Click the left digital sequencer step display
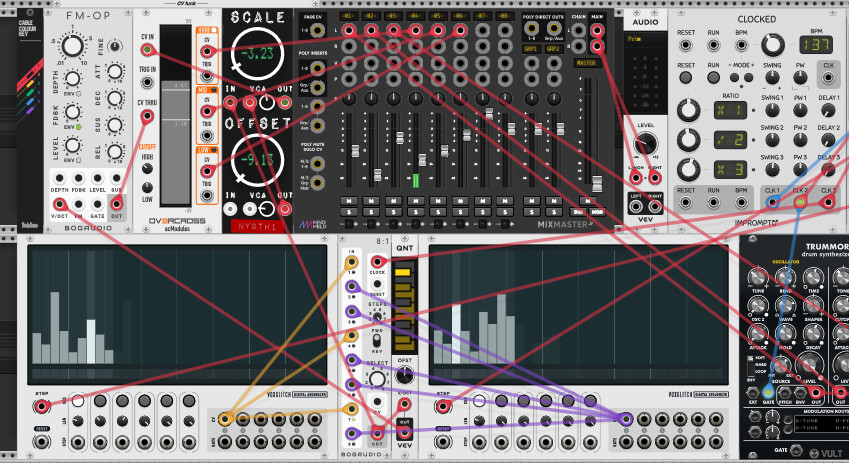The height and width of the screenshot is (463, 849). pyautogui.click(x=177, y=315)
